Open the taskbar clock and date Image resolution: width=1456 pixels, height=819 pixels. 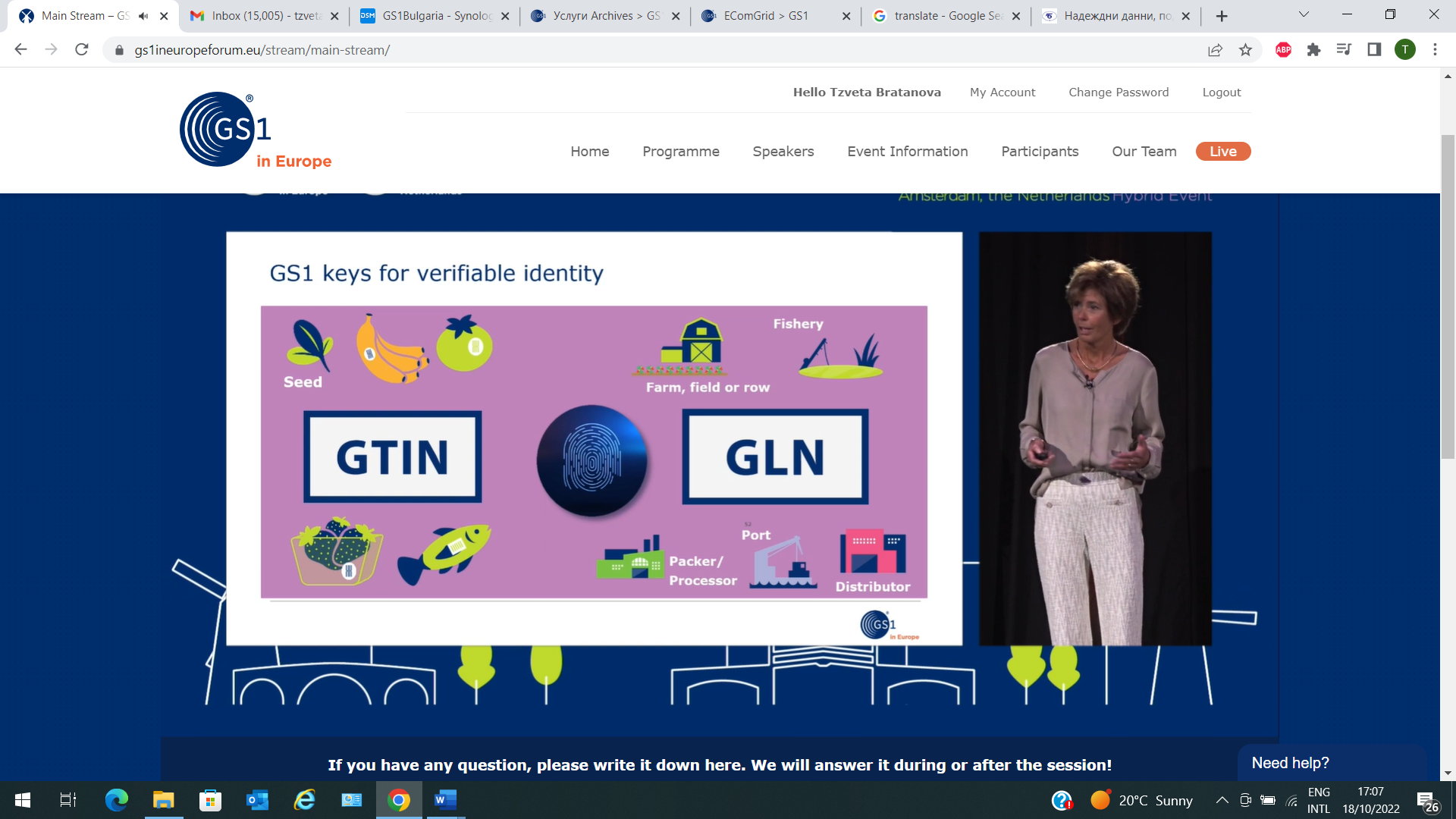[x=1371, y=800]
